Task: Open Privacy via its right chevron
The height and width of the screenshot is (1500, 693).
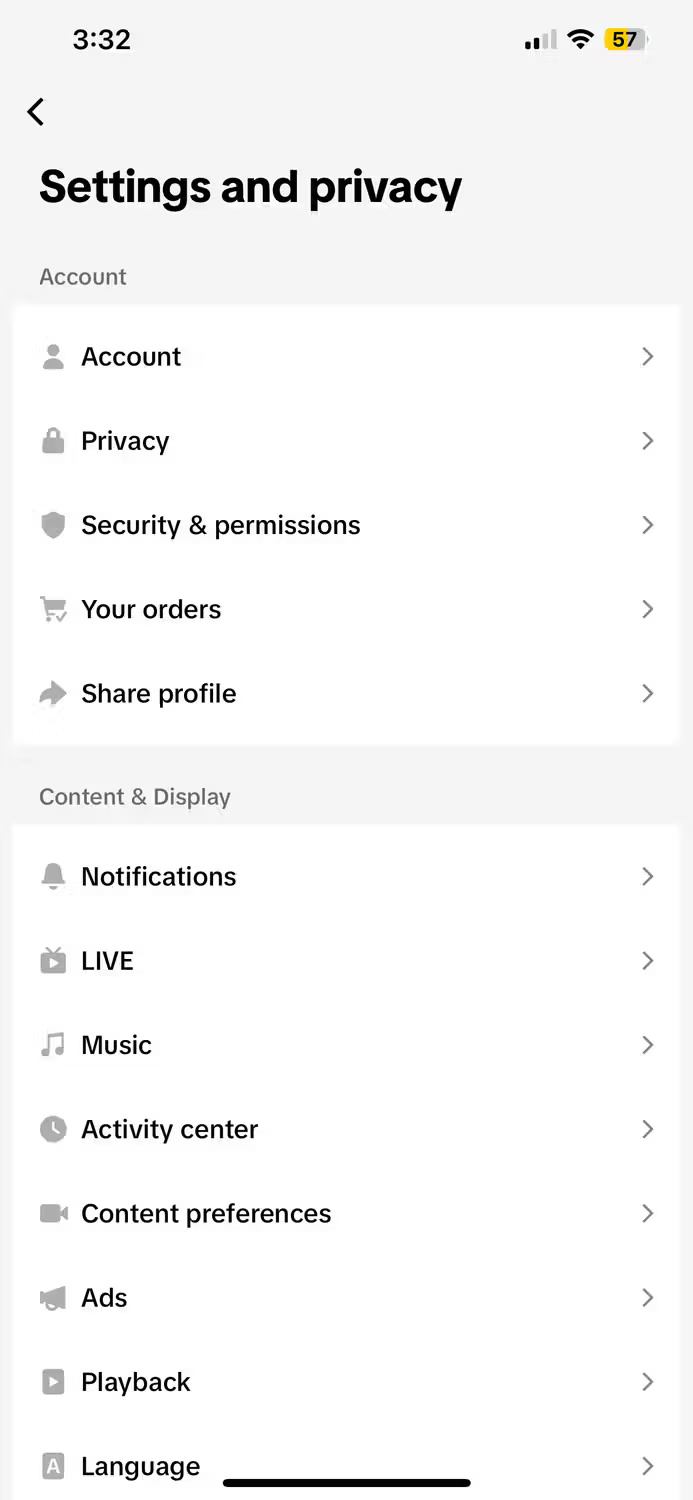Action: [648, 440]
